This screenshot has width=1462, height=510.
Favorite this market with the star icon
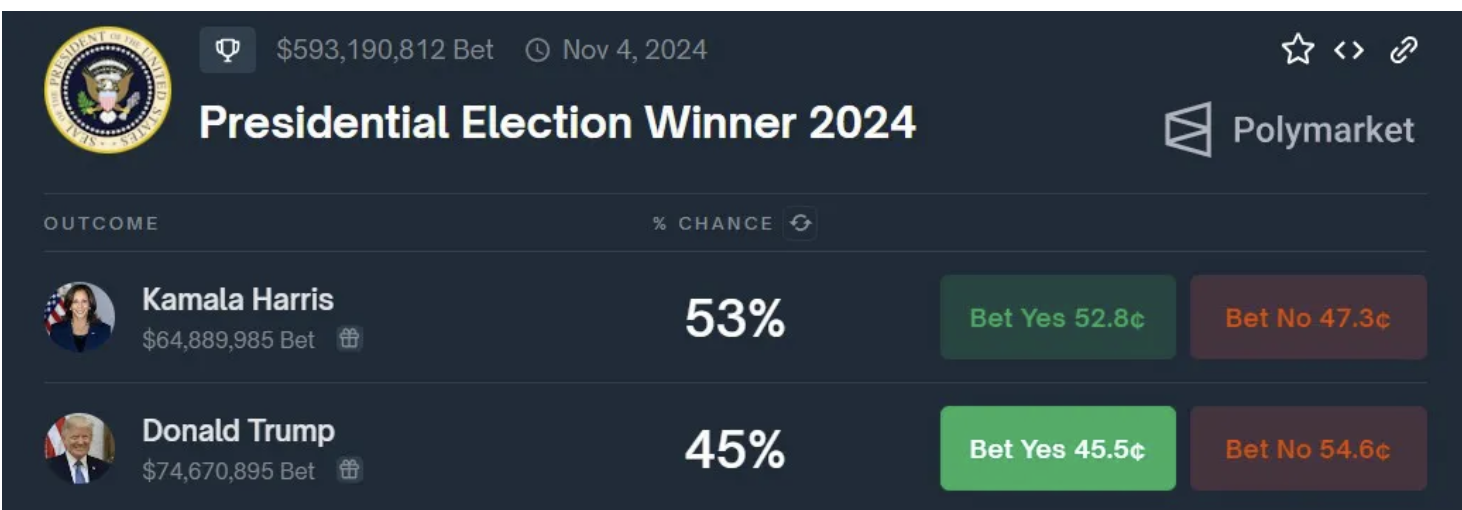point(1297,50)
